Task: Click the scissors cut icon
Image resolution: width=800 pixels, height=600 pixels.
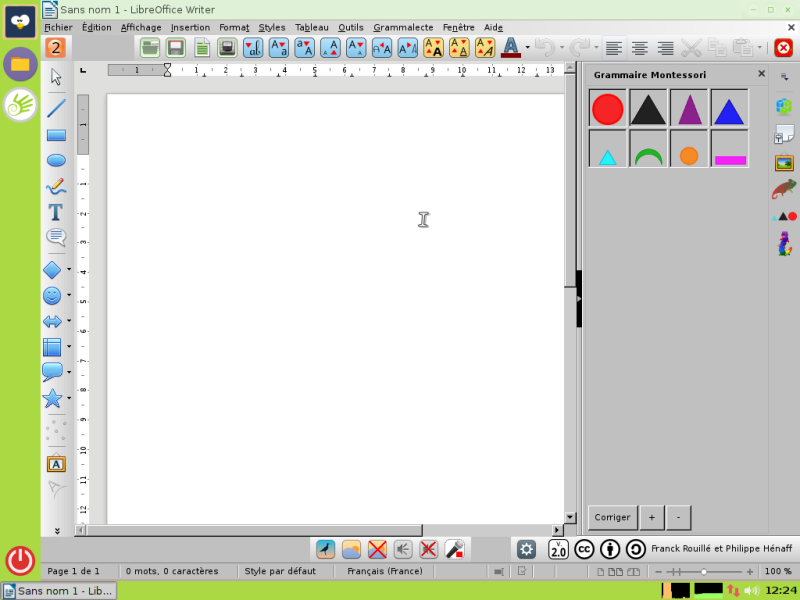Action: 691,48
